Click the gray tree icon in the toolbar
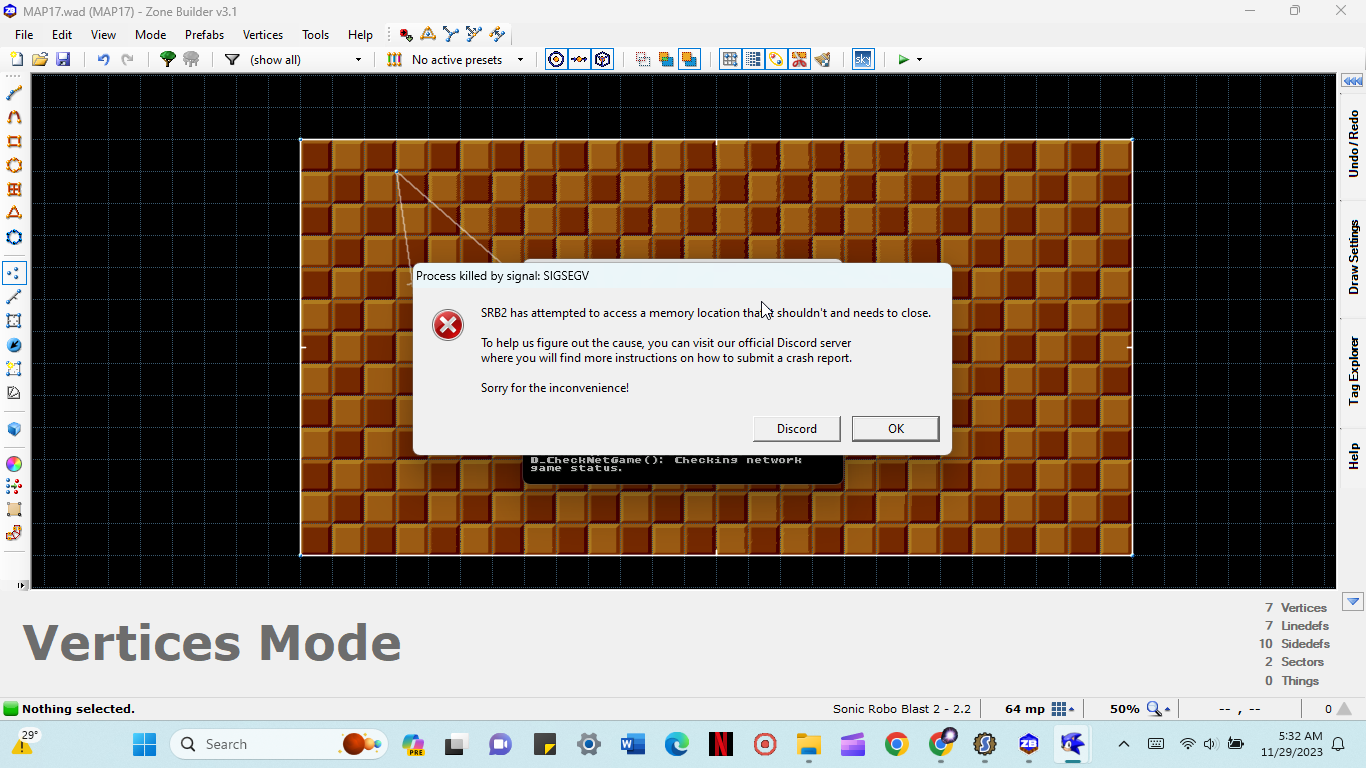This screenshot has height=768, width=1366. 191,60
